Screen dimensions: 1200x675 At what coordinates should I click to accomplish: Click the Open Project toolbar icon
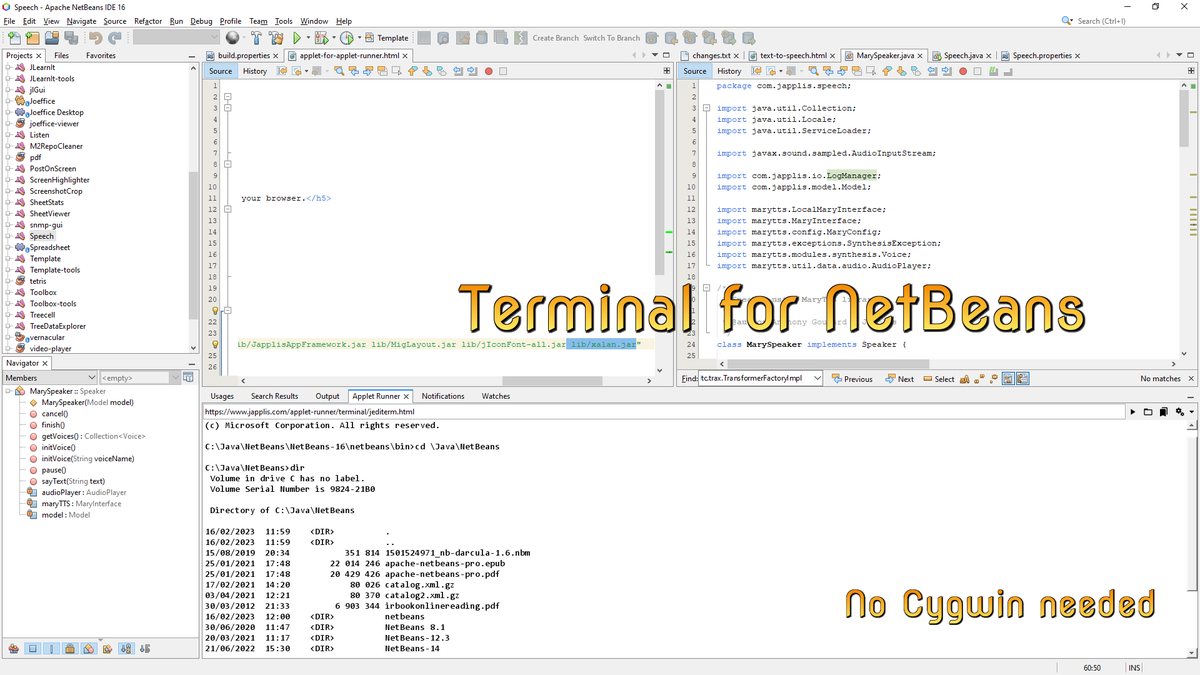point(52,38)
